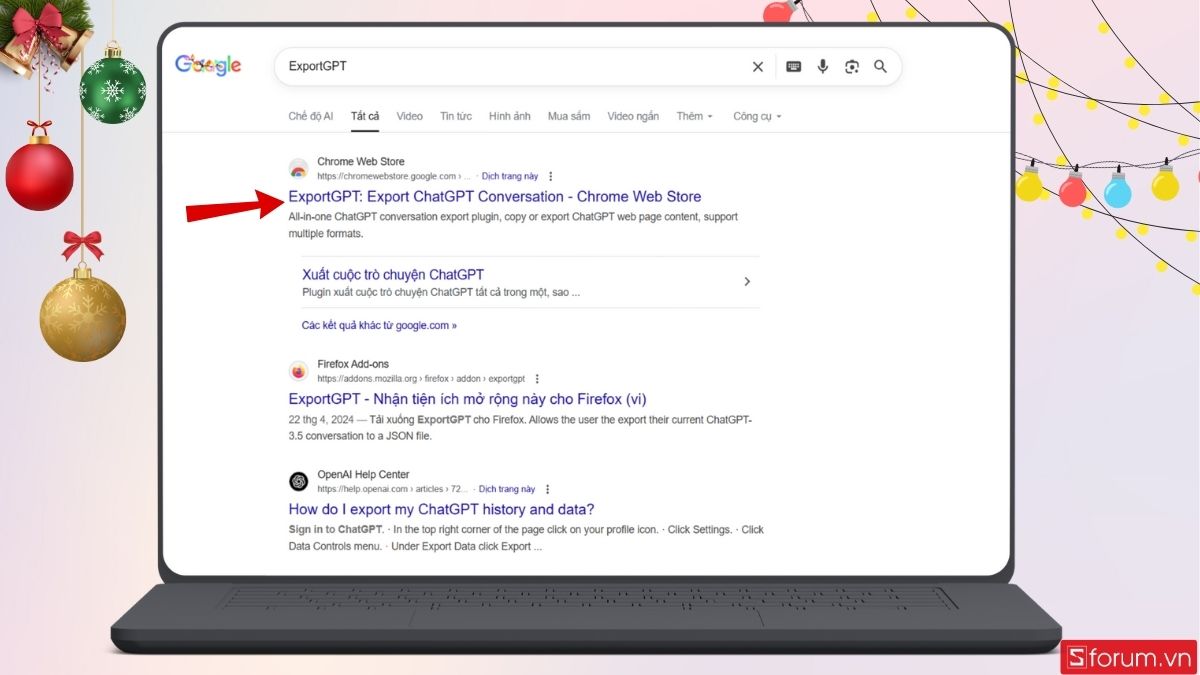Image resolution: width=1200 pixels, height=675 pixels.
Task: Clear the search query with the X icon
Action: tap(757, 66)
